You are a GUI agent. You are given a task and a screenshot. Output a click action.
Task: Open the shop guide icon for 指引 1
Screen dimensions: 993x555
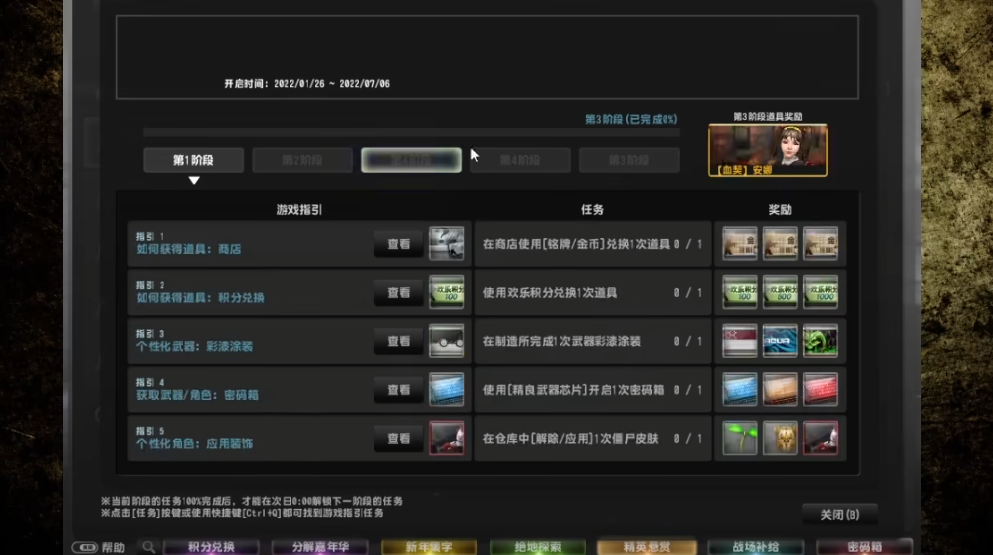pos(446,244)
